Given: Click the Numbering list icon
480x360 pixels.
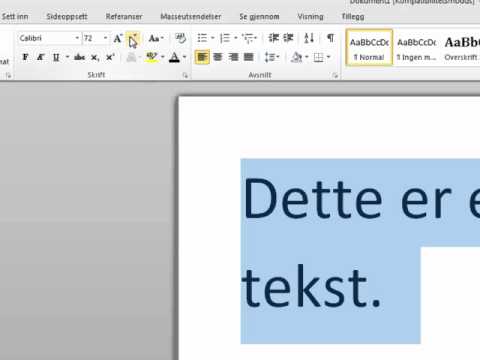Looking at the screenshot, I should 225,38.
